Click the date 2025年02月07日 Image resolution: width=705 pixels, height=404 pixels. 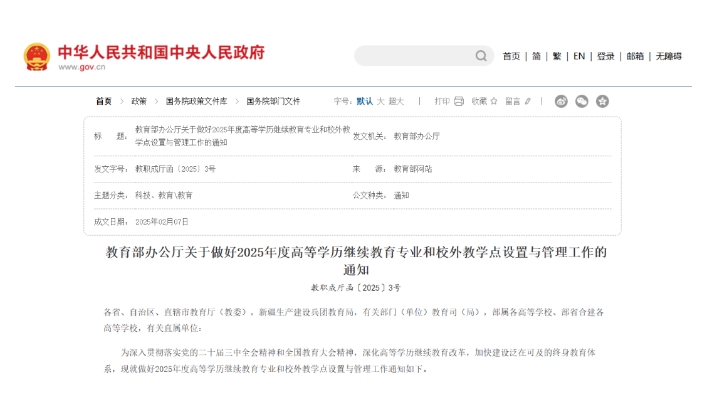click(x=162, y=222)
